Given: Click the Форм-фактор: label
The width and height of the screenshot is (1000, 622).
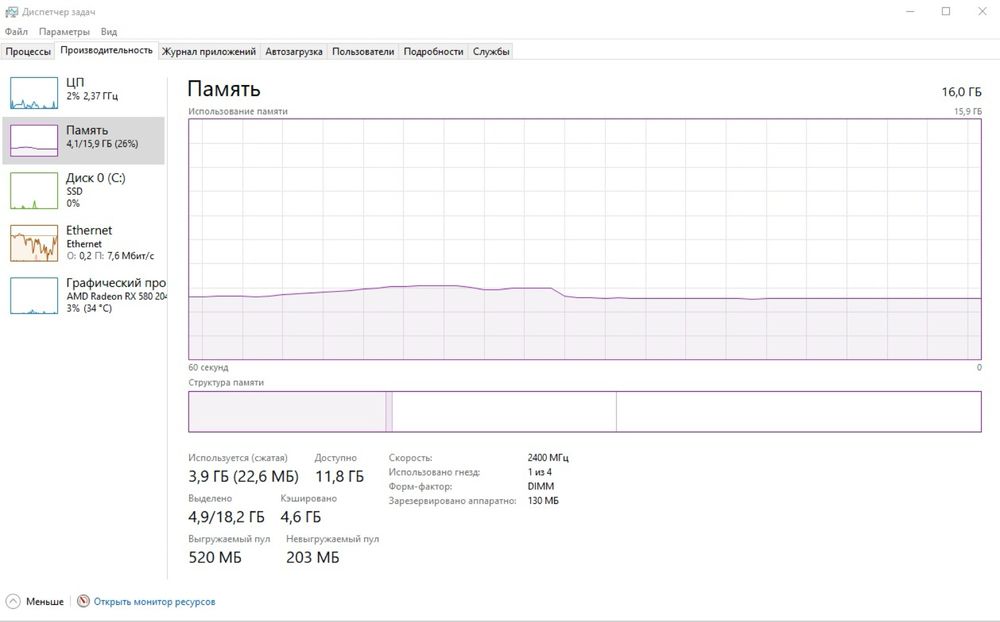Looking at the screenshot, I should [x=420, y=486].
